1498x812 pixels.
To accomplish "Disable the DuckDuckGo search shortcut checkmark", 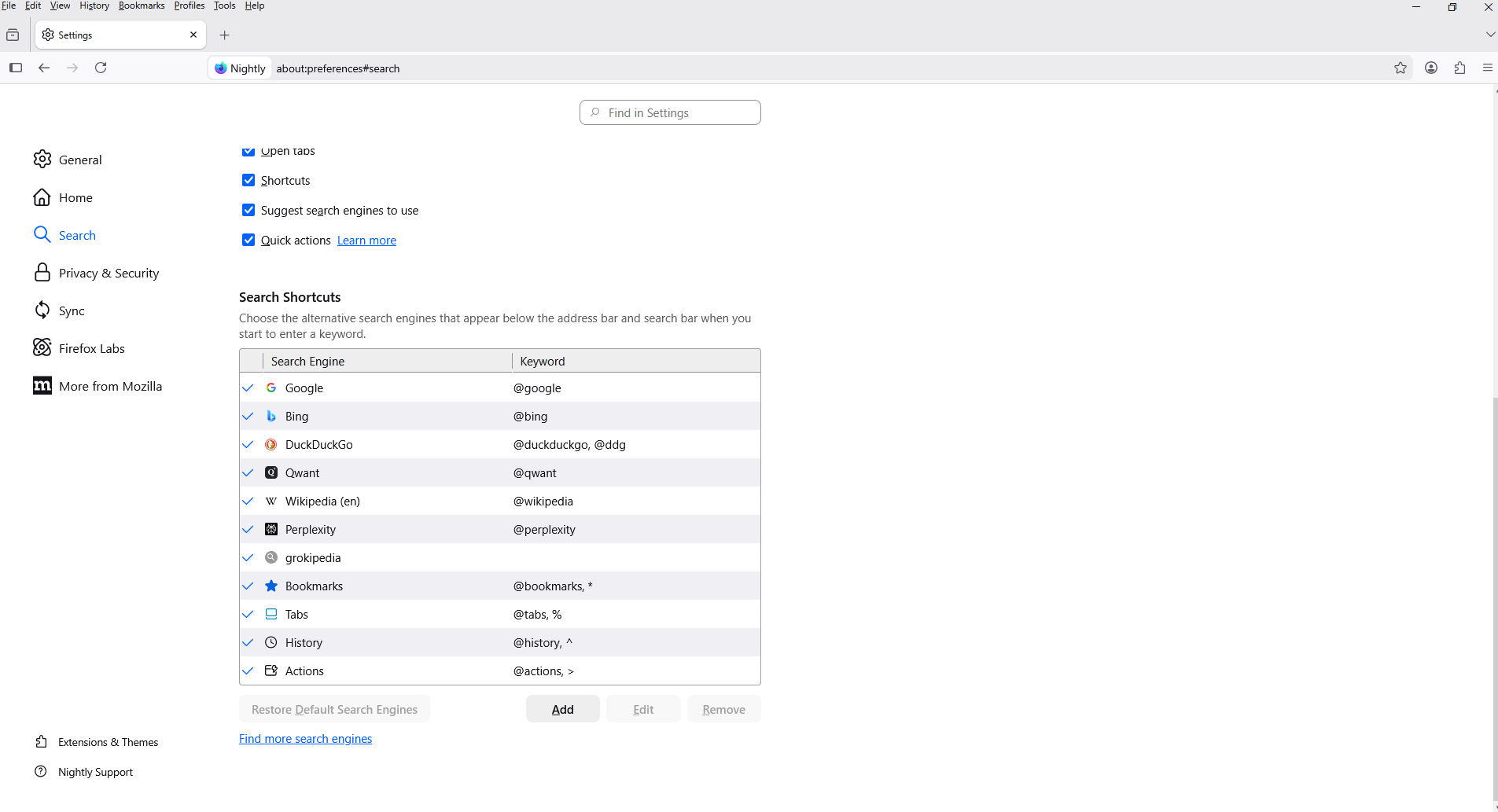I will (x=248, y=445).
